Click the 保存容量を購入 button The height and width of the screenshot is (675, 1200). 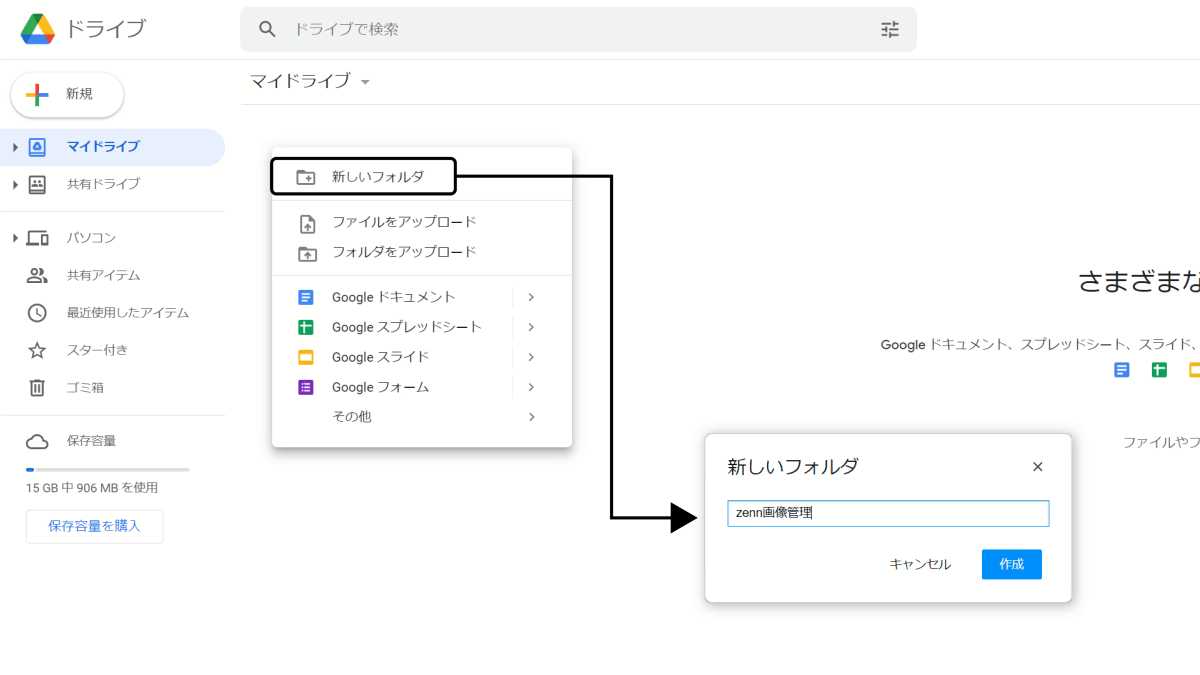[94, 526]
